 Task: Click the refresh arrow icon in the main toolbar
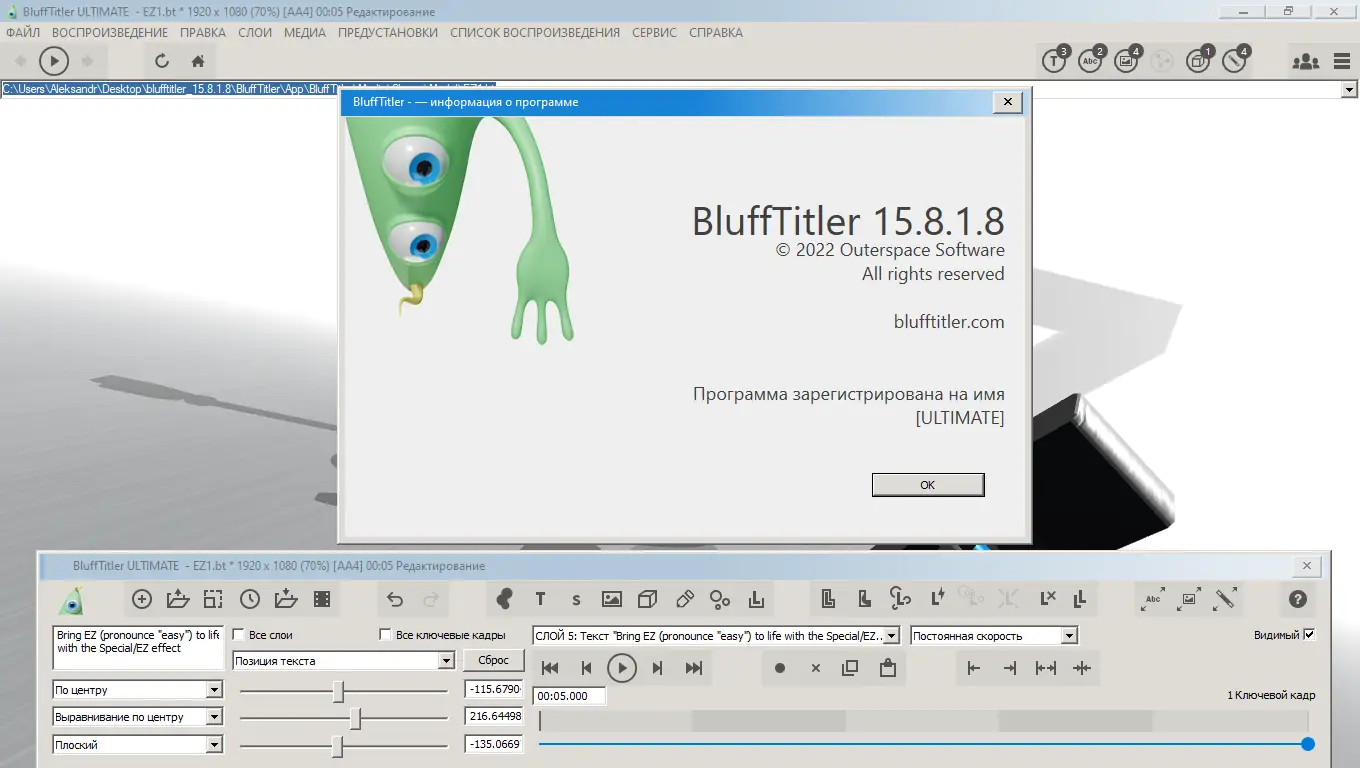pos(162,61)
